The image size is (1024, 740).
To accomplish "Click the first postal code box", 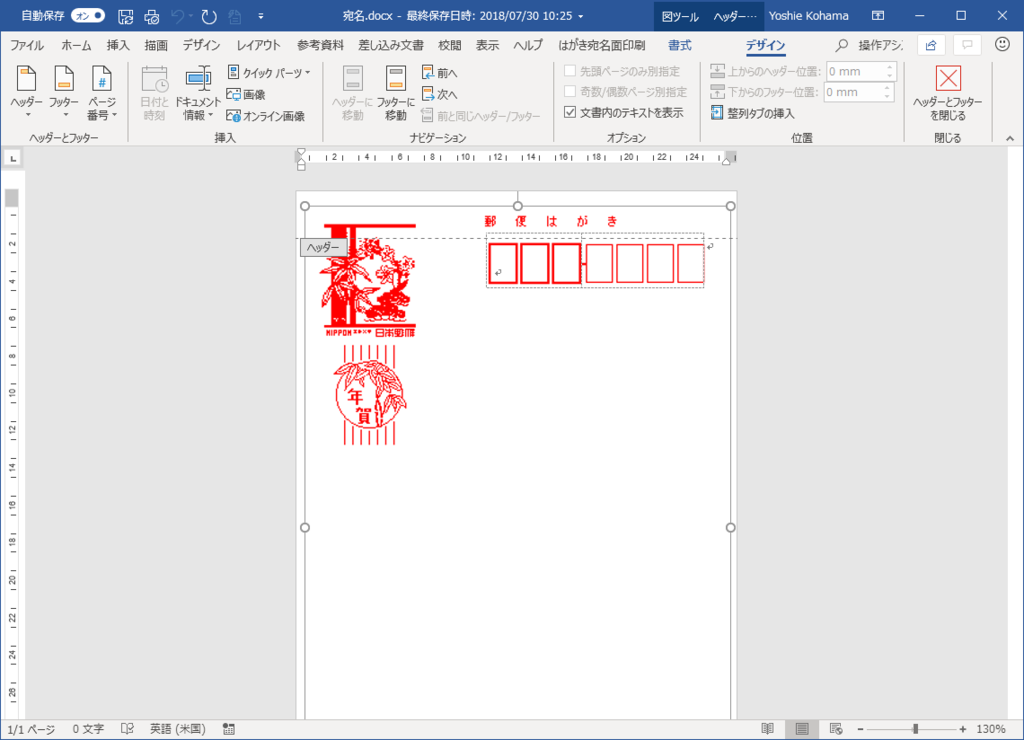I will coord(503,264).
